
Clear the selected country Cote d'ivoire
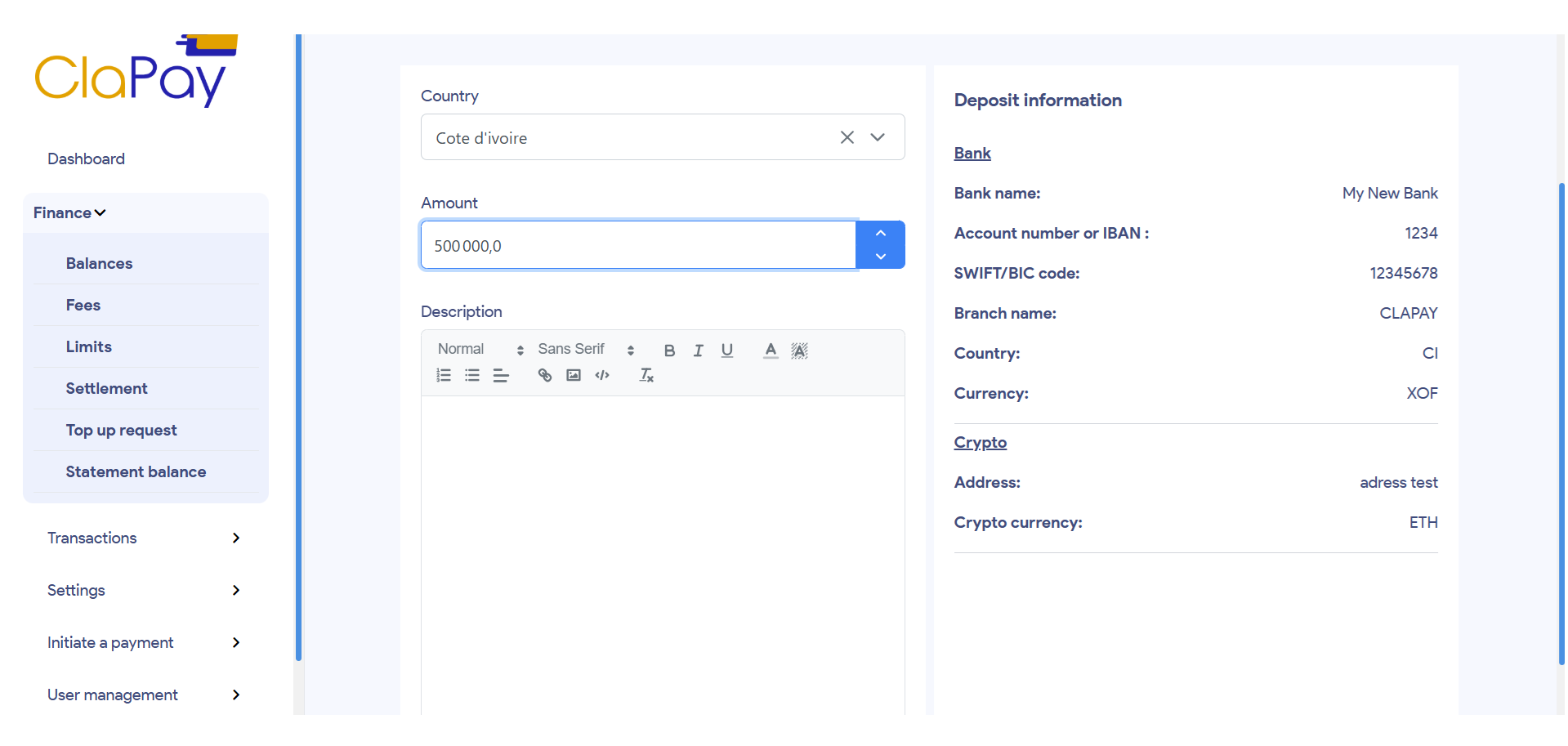(847, 137)
